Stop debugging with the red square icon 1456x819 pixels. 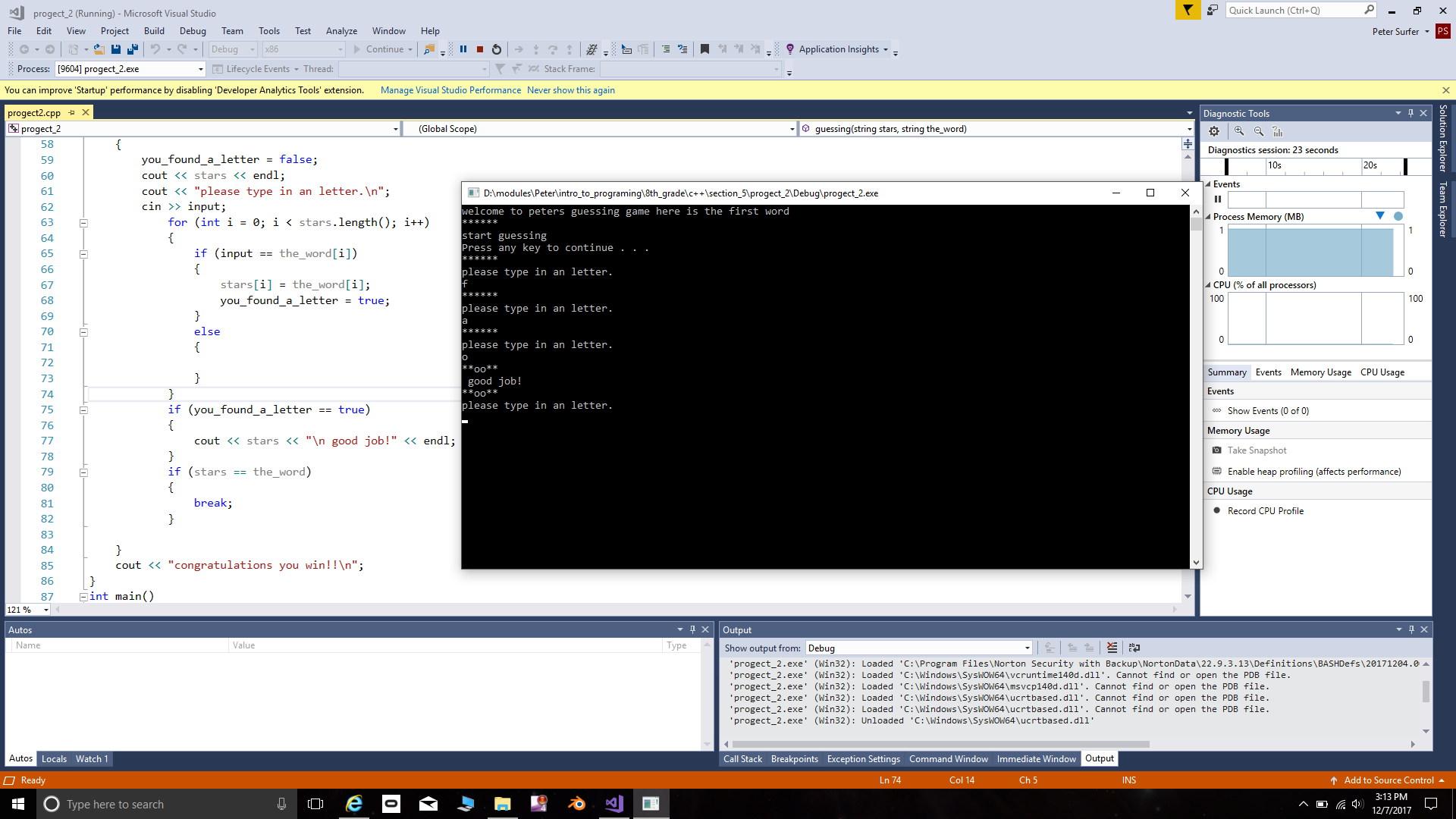(480, 49)
